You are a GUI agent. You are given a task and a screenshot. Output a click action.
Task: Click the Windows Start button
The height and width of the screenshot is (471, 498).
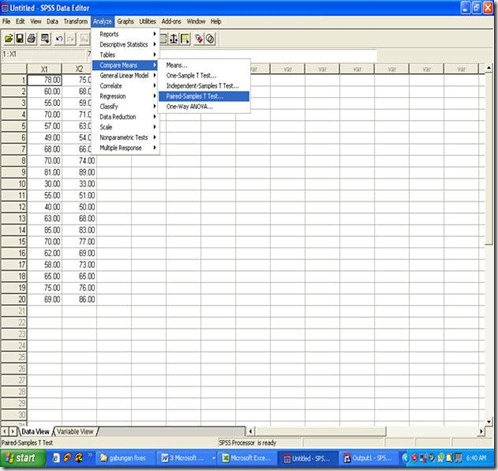(23, 458)
